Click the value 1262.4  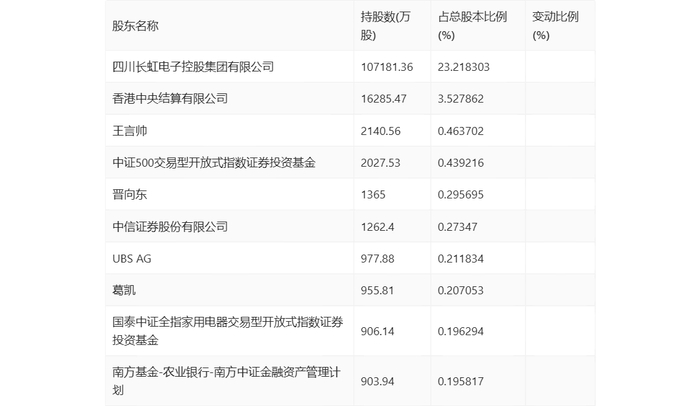coord(378,227)
